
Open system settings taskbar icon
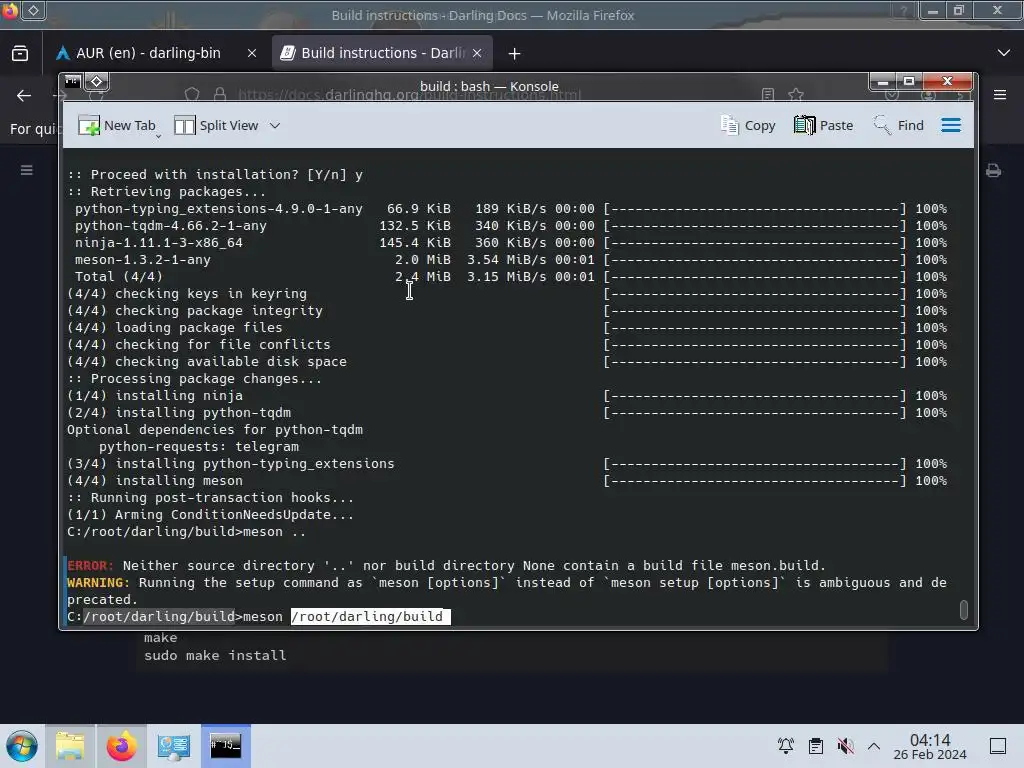tap(174, 746)
